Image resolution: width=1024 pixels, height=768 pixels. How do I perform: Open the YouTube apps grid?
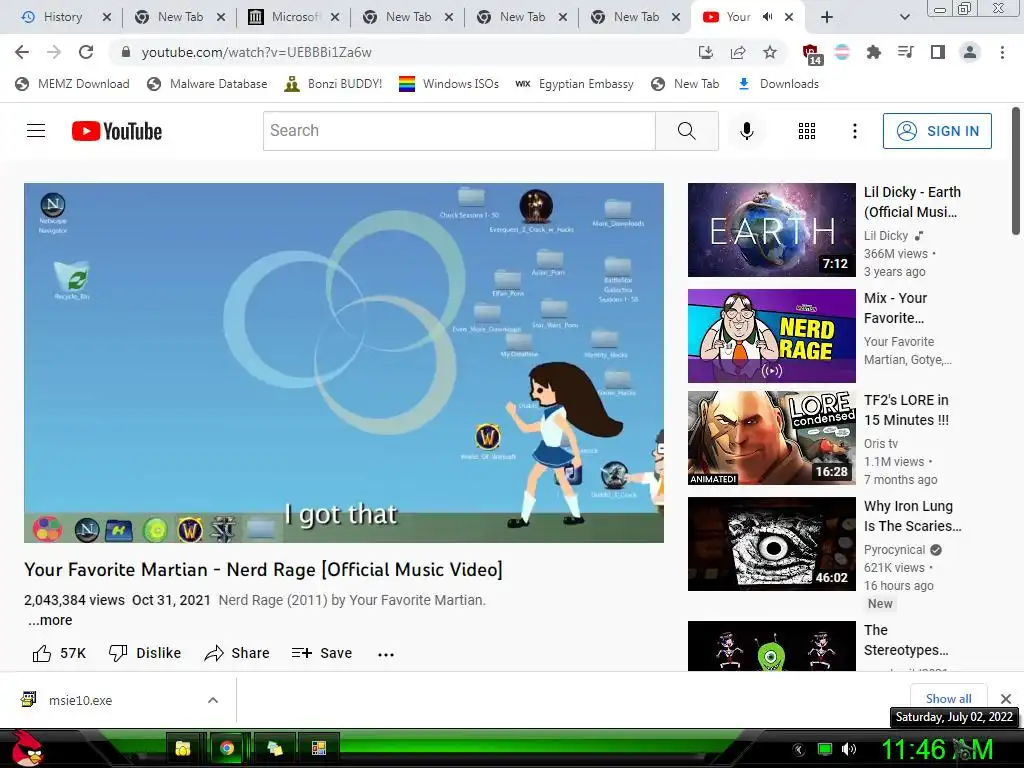[x=807, y=131]
